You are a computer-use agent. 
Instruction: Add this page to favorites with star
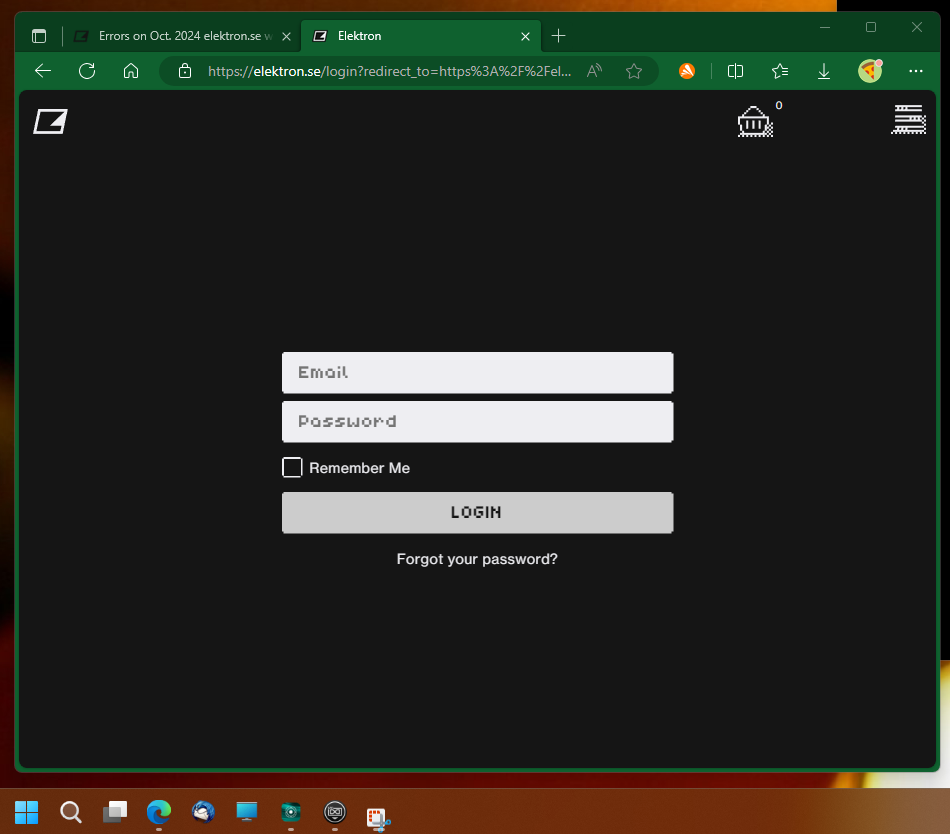point(633,71)
